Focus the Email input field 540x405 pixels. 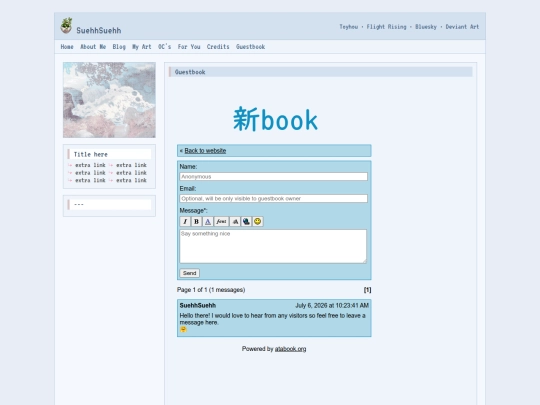273,199
